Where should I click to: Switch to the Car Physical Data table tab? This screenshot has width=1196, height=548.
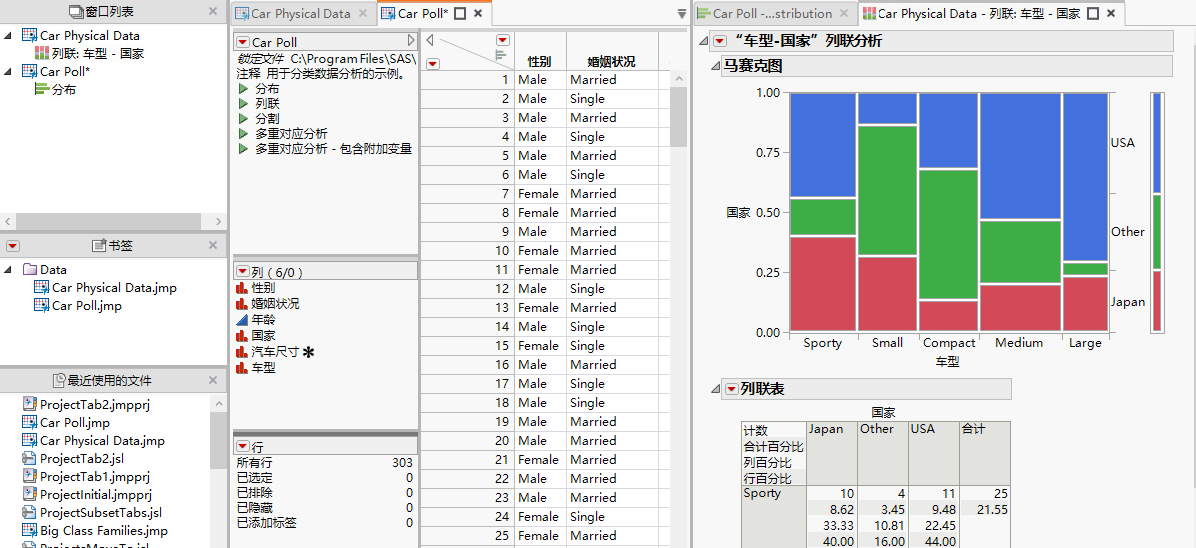[x=302, y=14]
